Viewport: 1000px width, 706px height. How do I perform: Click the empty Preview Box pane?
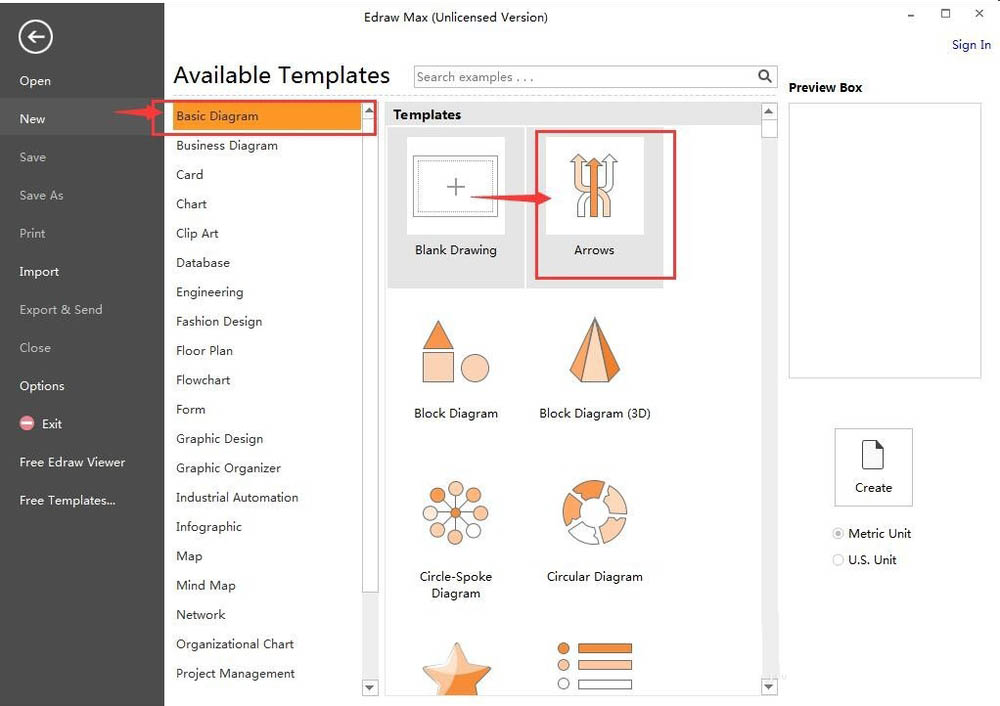pos(885,240)
